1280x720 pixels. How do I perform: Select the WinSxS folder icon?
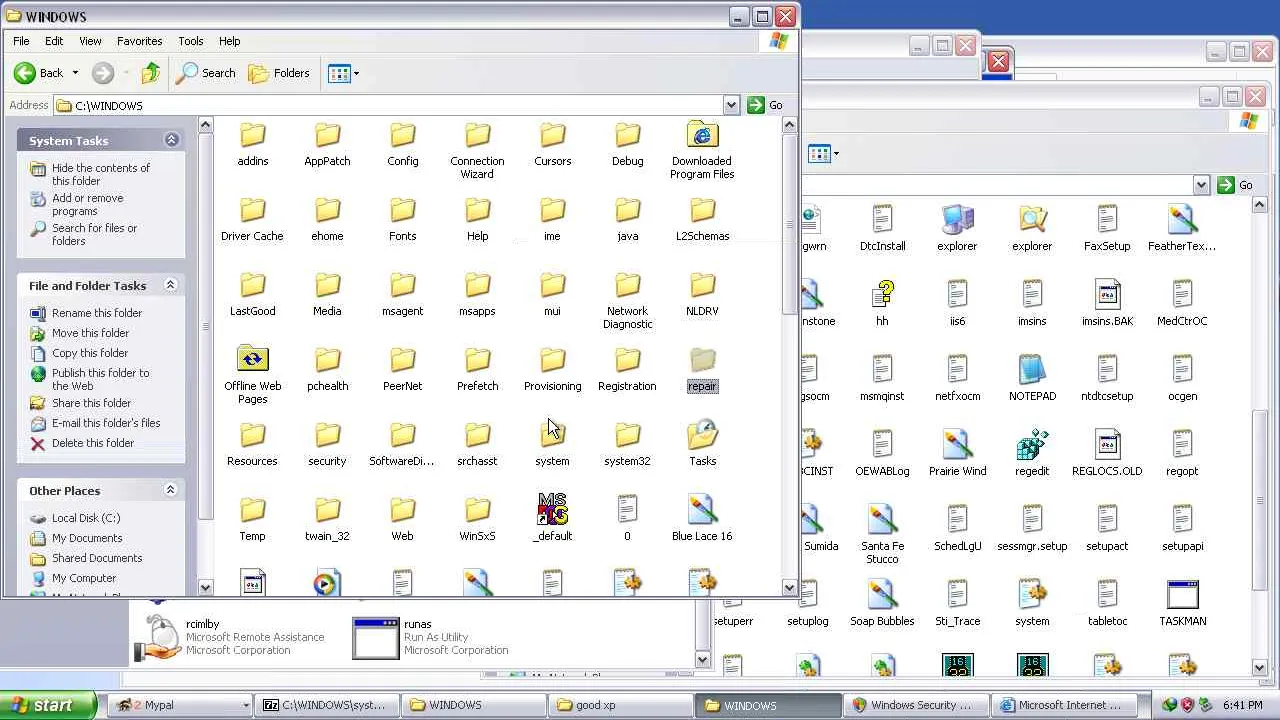[478, 511]
